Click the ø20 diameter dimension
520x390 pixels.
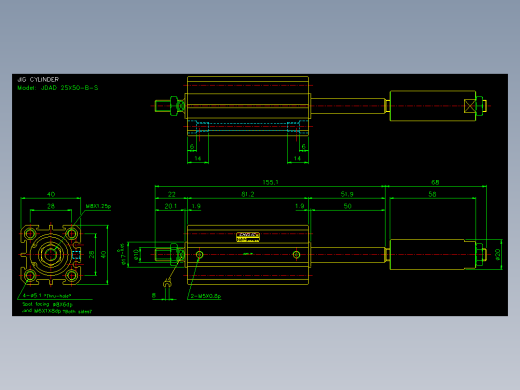coord(498,254)
